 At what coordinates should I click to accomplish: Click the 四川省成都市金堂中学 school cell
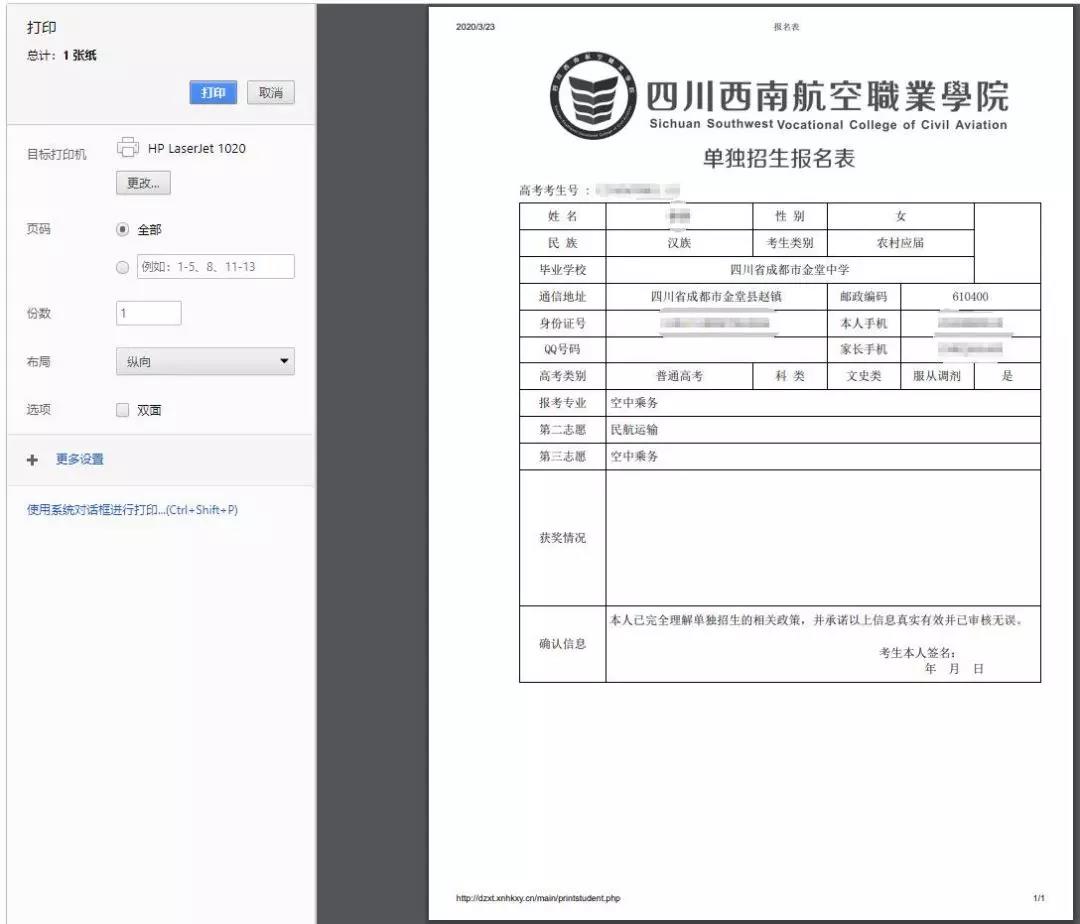pos(789,270)
